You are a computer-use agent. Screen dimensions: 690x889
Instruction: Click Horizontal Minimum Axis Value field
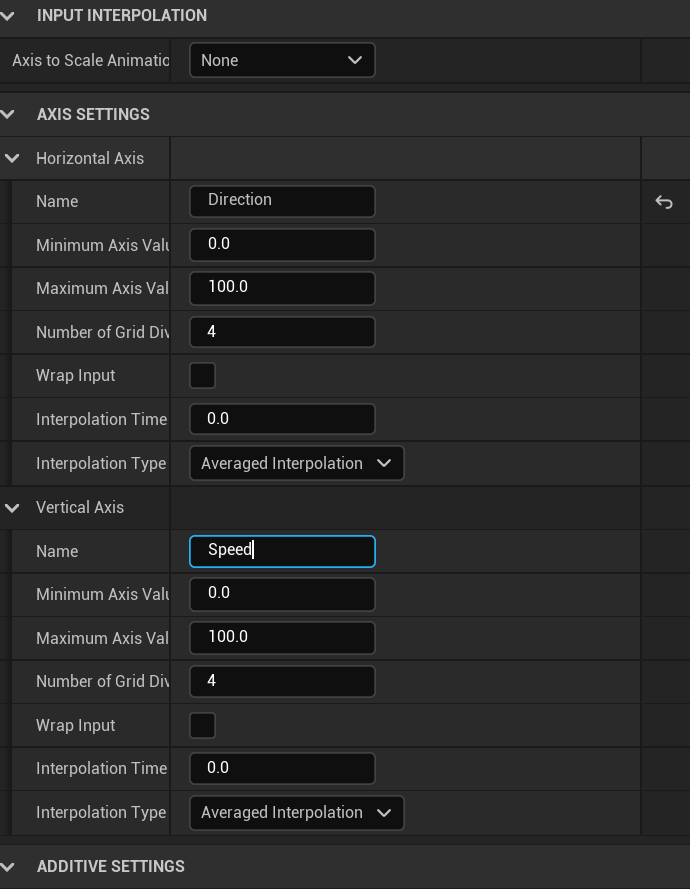click(282, 244)
